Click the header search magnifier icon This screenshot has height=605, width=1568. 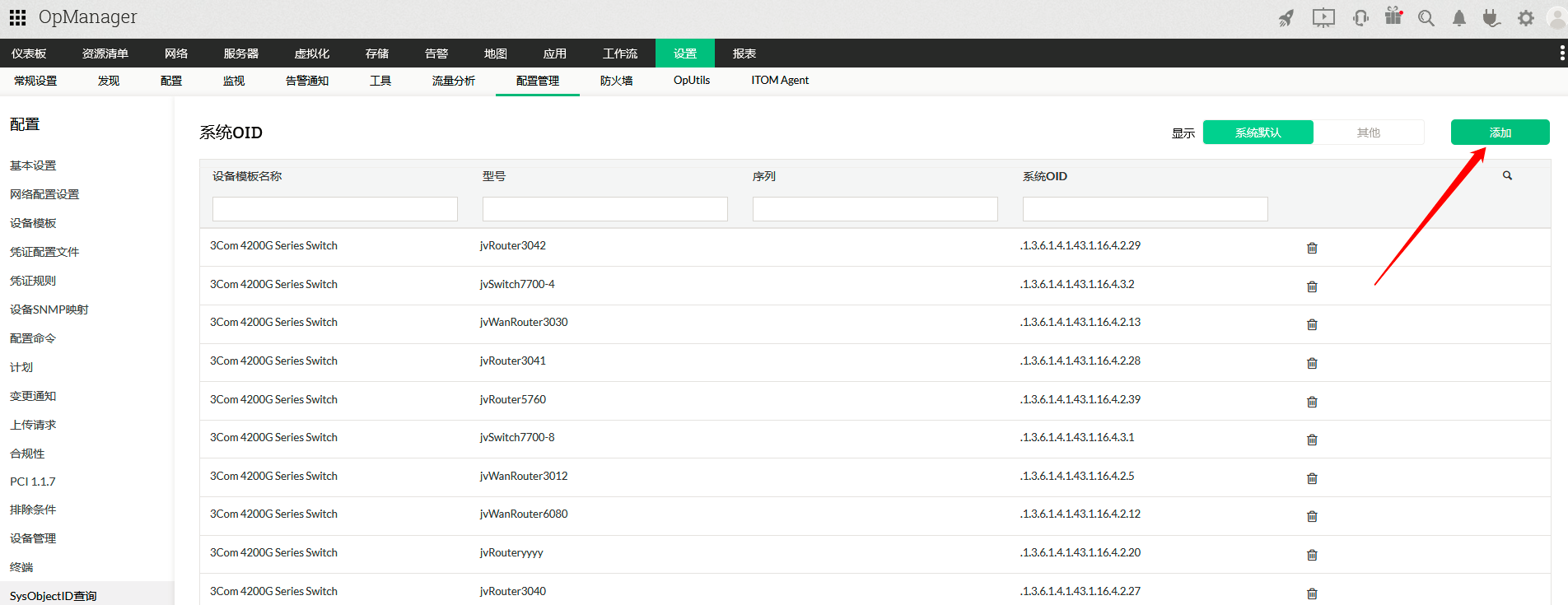(x=1426, y=18)
